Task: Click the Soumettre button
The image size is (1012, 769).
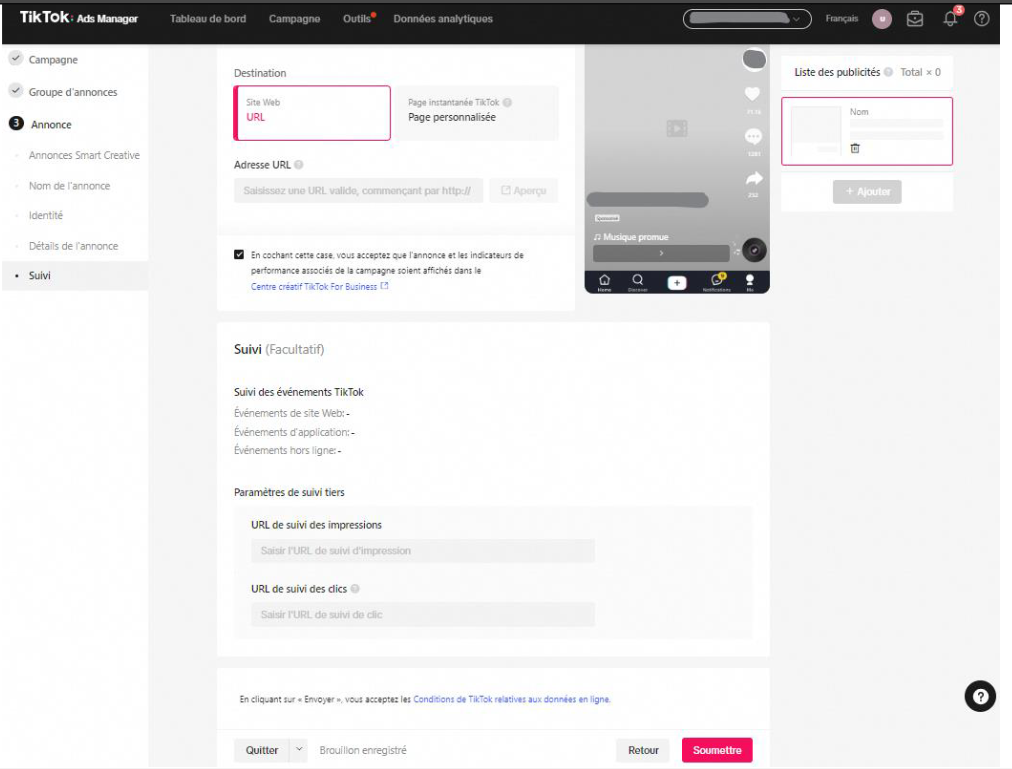Action: coord(717,750)
